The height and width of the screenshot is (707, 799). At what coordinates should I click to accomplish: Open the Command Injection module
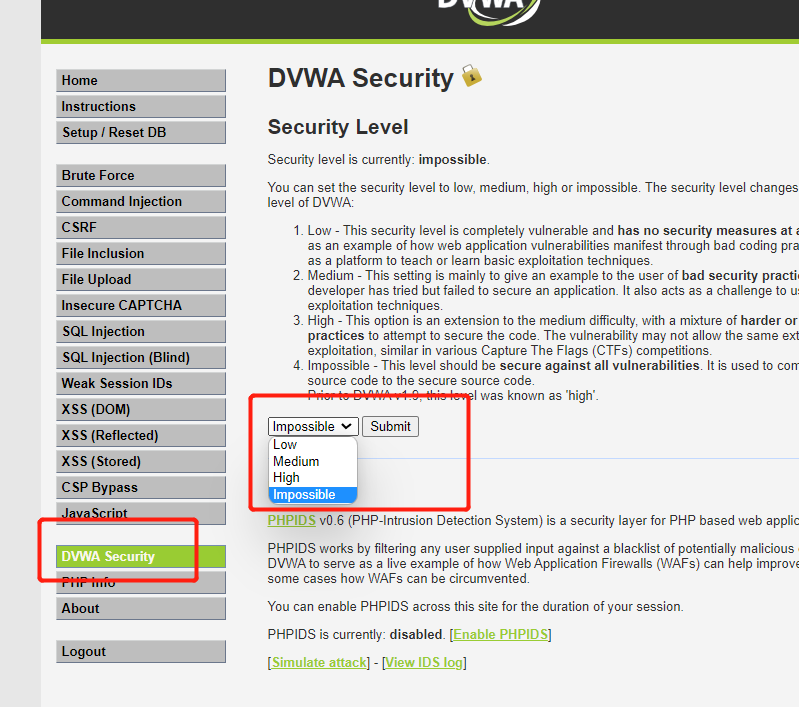click(x=141, y=201)
